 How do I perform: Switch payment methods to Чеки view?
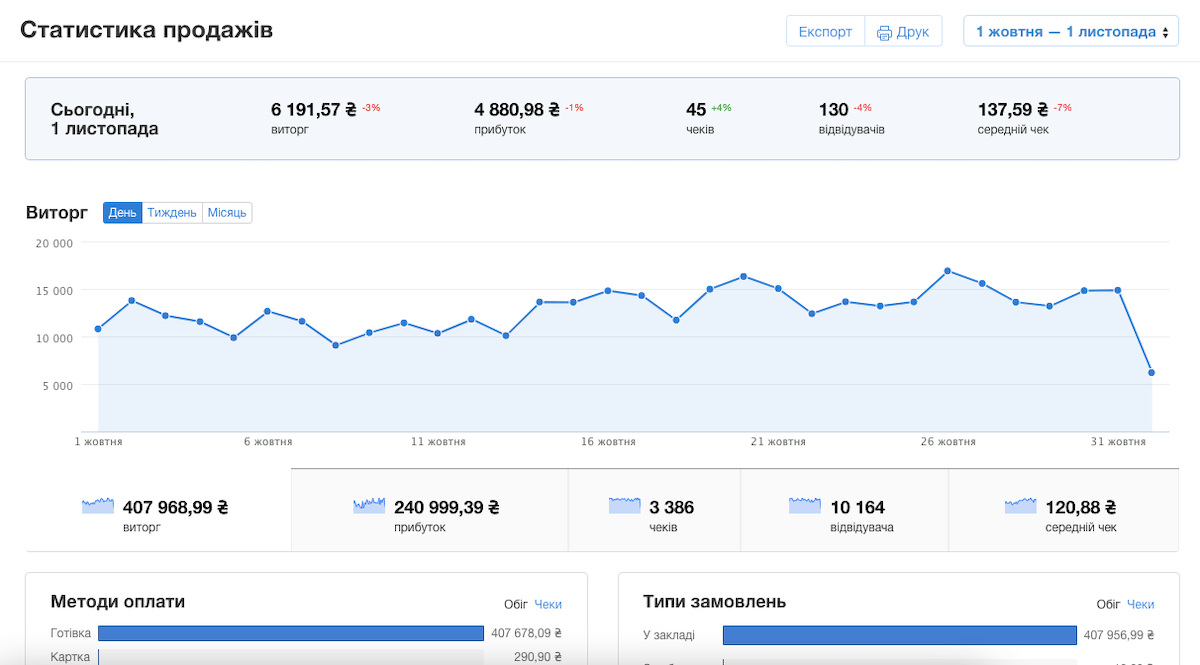point(548,604)
